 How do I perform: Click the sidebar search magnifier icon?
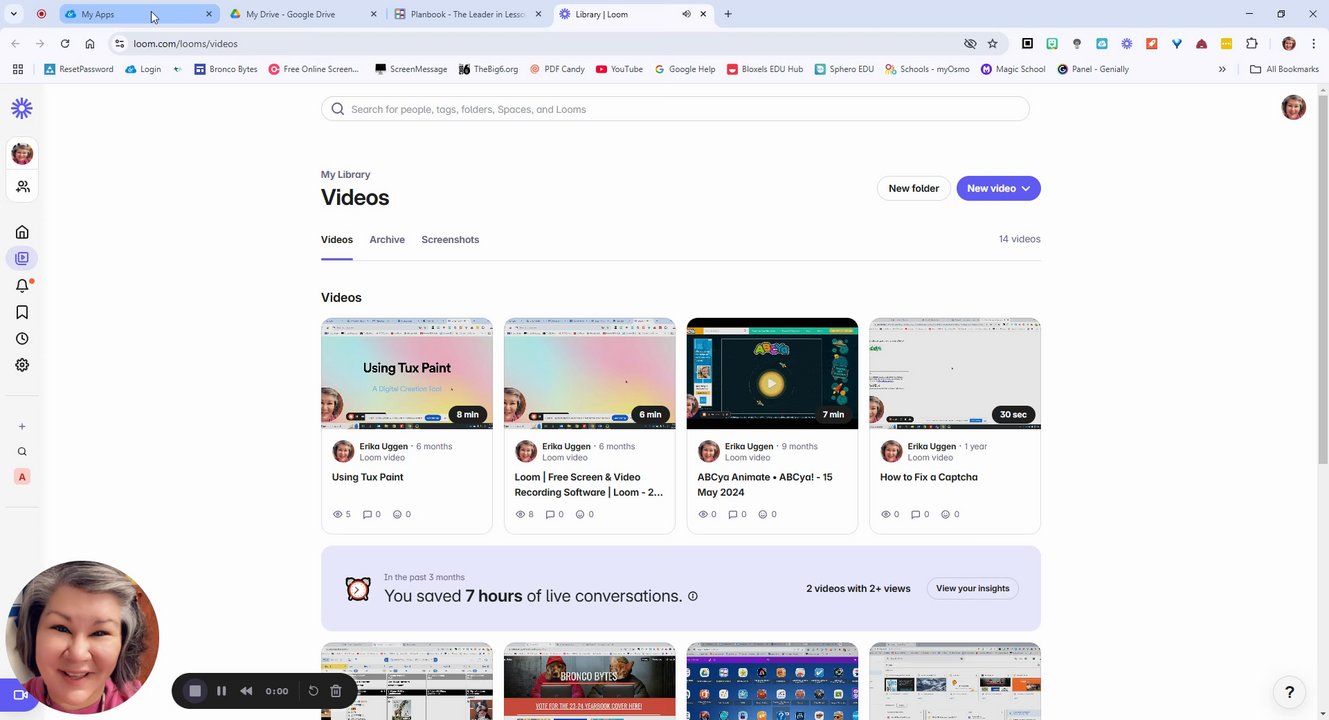[x=22, y=451]
